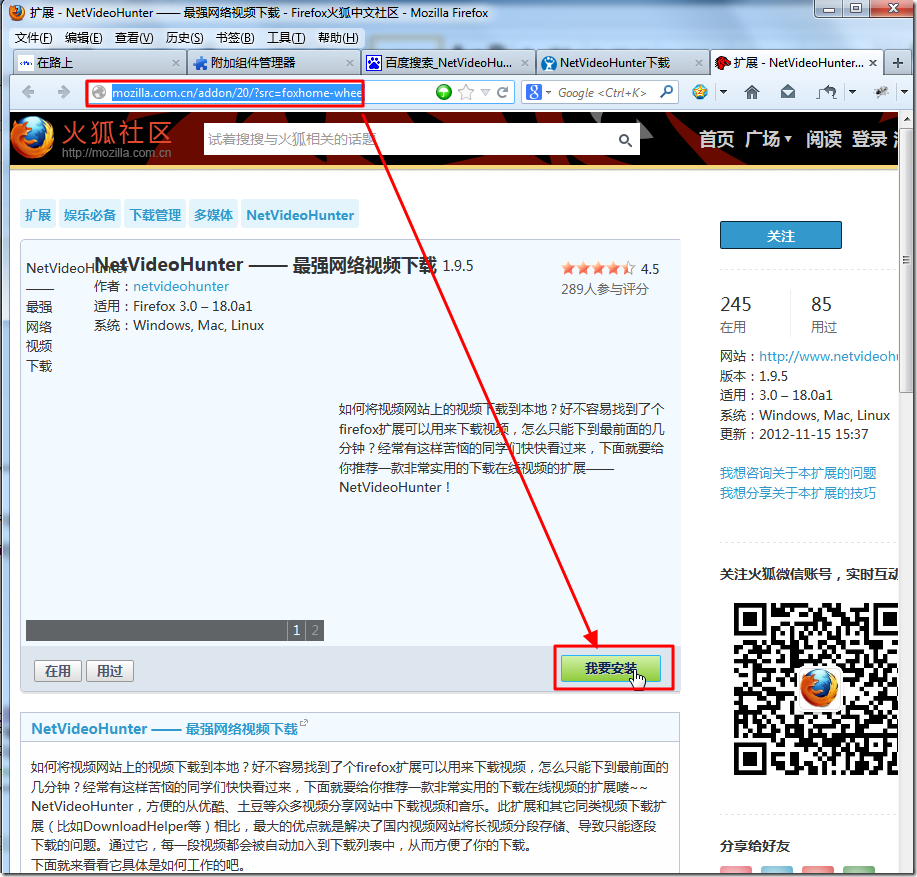Click the 在用 button below slideshow
The height and width of the screenshot is (877, 917).
pyautogui.click(x=58, y=671)
